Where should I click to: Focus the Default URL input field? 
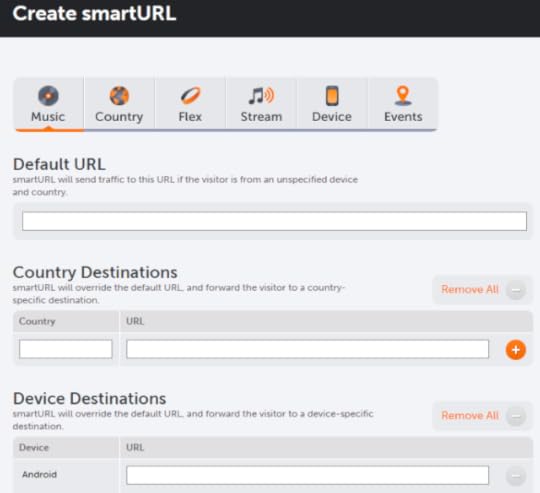point(274,221)
